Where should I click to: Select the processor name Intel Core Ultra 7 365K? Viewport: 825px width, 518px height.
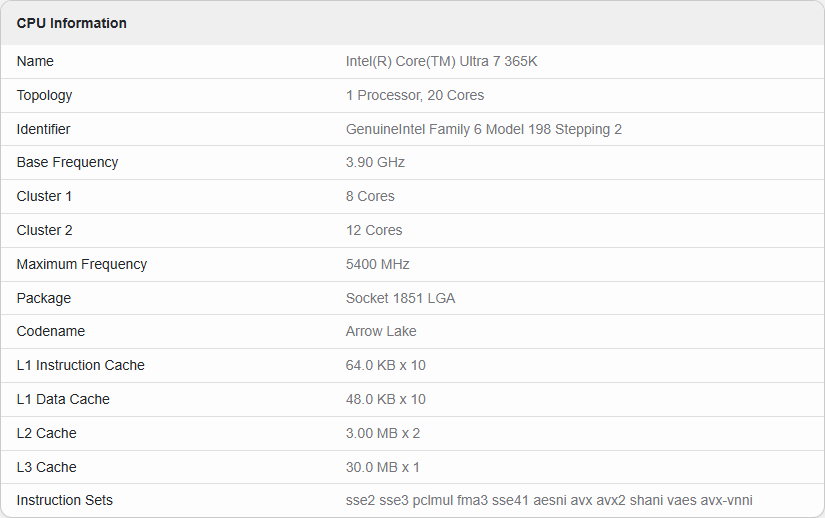[442, 61]
